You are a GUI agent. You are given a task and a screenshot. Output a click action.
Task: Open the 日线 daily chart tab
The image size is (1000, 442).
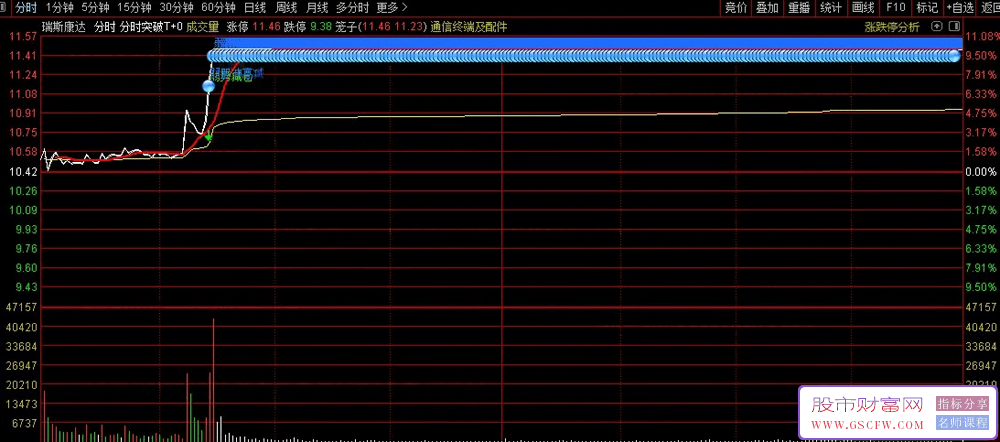[255, 8]
